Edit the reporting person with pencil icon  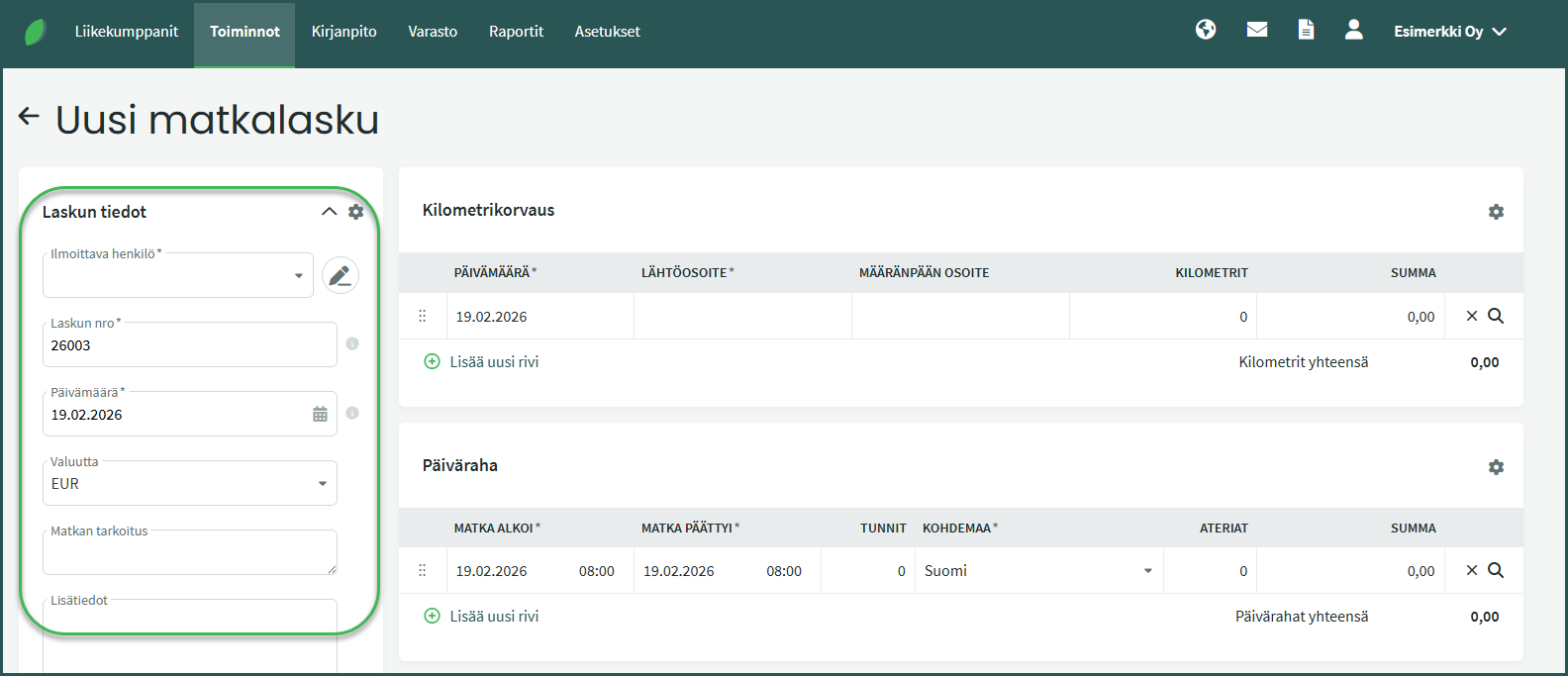(341, 275)
